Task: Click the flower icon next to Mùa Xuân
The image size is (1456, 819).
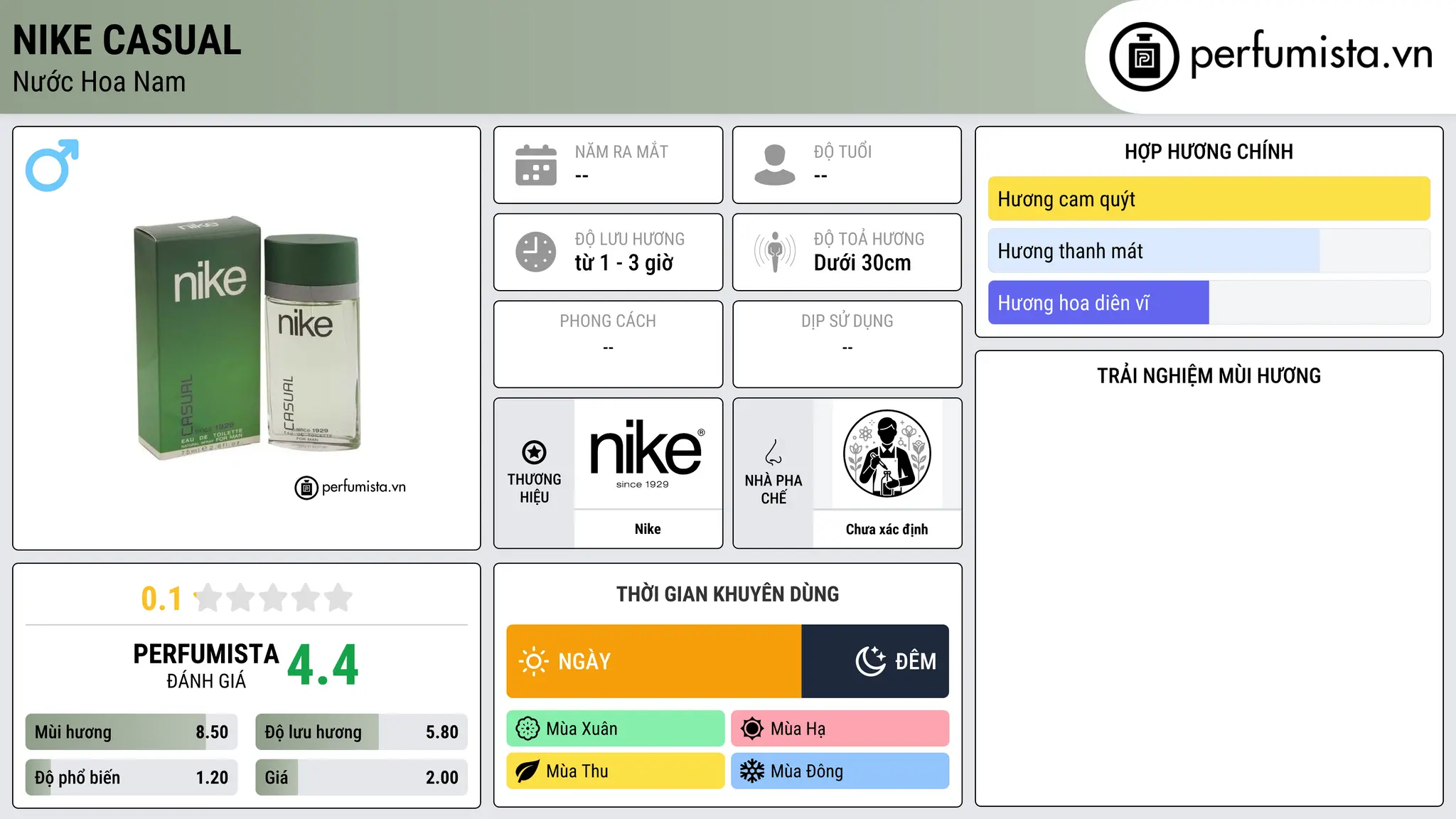Action: click(528, 729)
